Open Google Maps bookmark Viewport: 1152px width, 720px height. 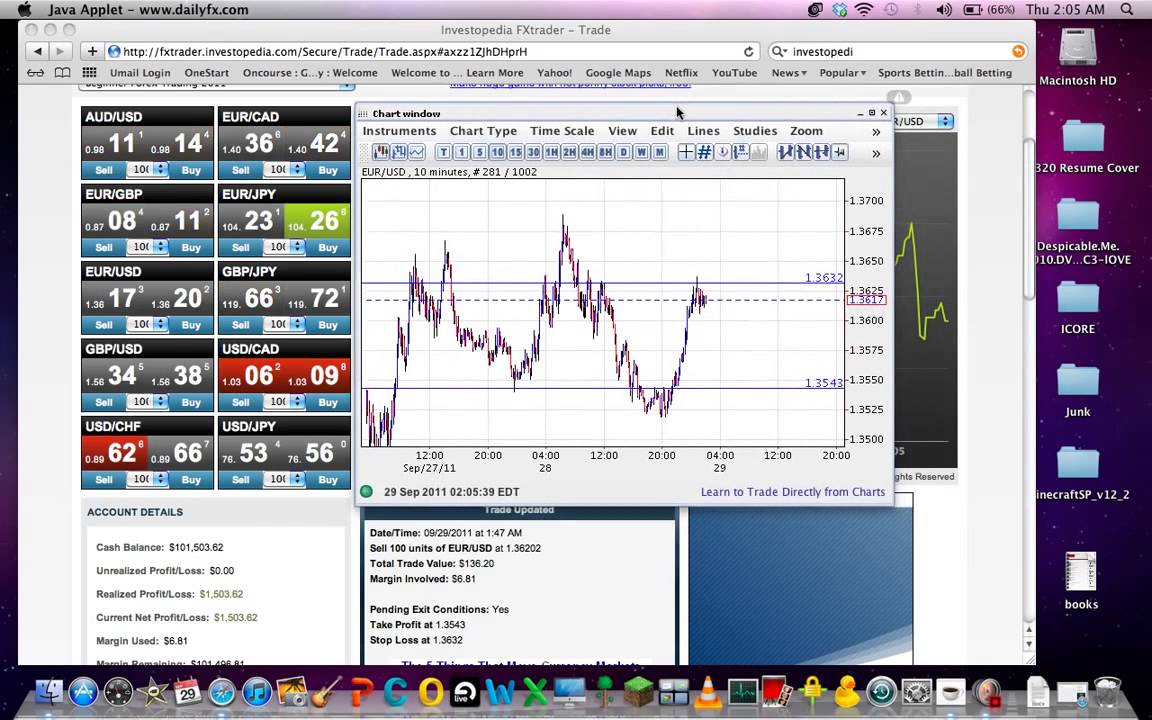coord(618,73)
